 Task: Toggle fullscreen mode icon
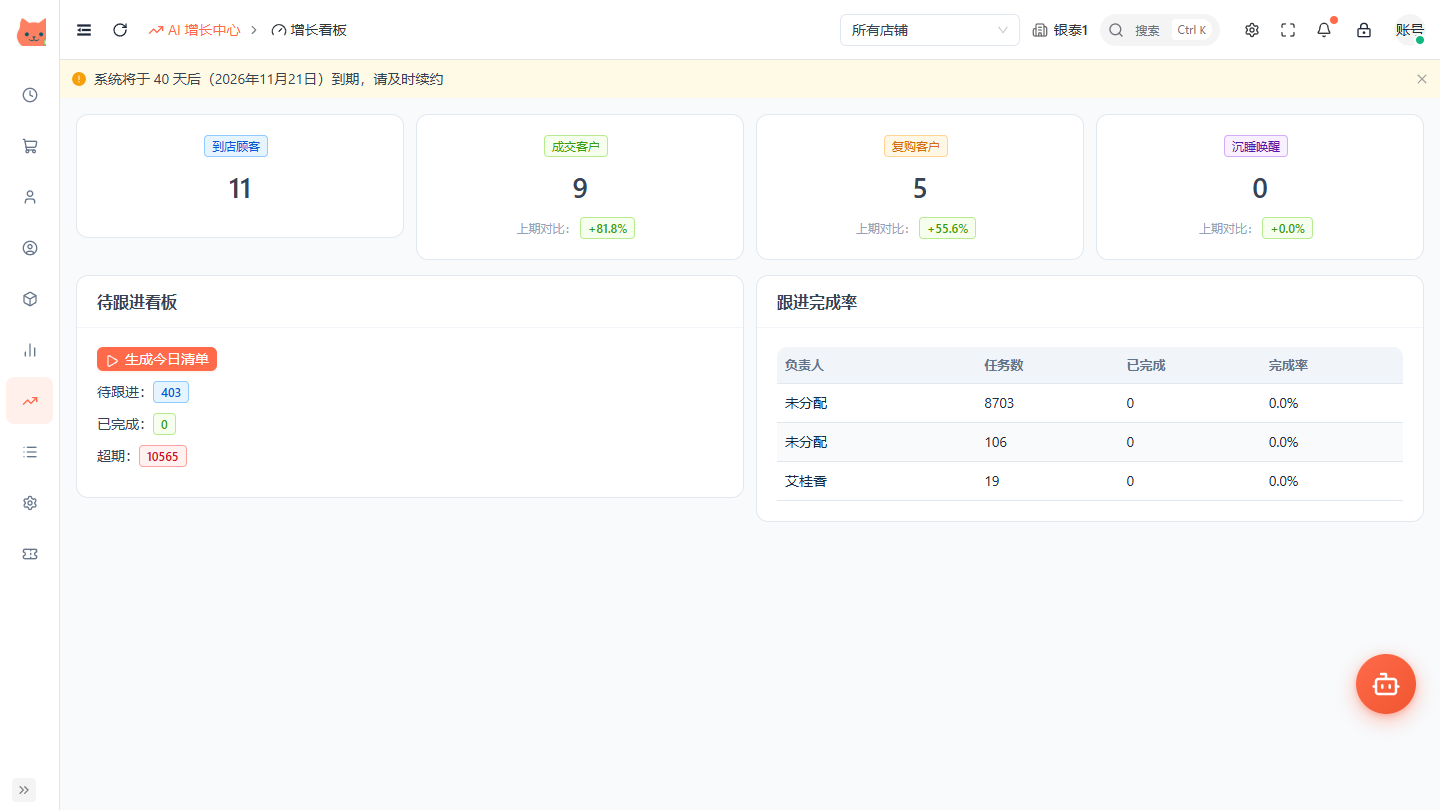click(x=1288, y=30)
